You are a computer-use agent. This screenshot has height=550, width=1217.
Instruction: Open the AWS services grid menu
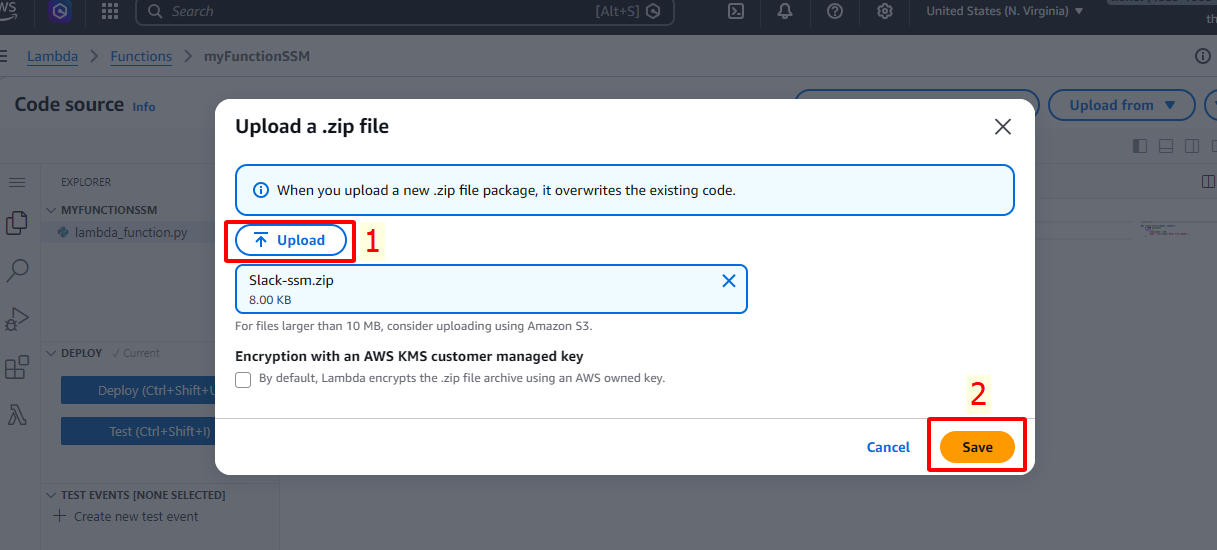(110, 11)
